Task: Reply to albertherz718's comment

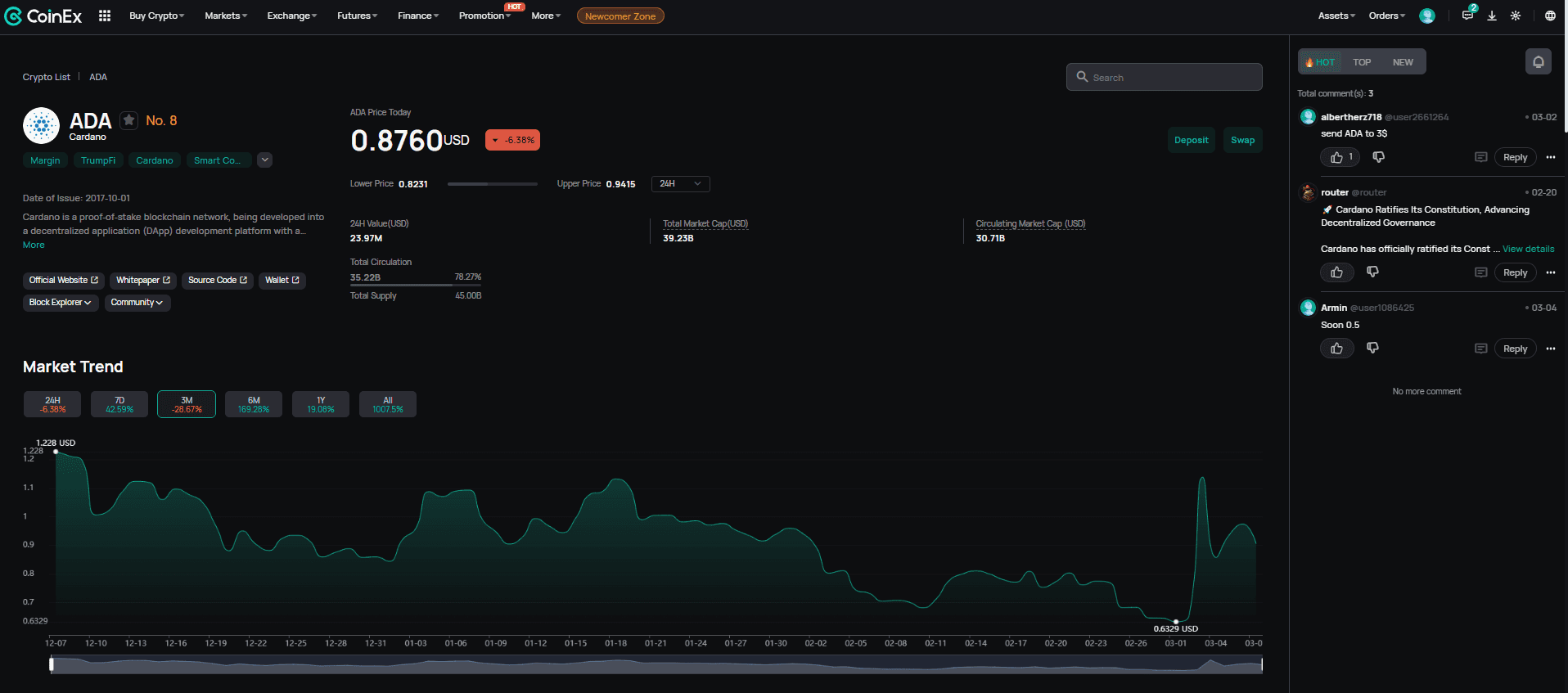Action: [x=1516, y=157]
